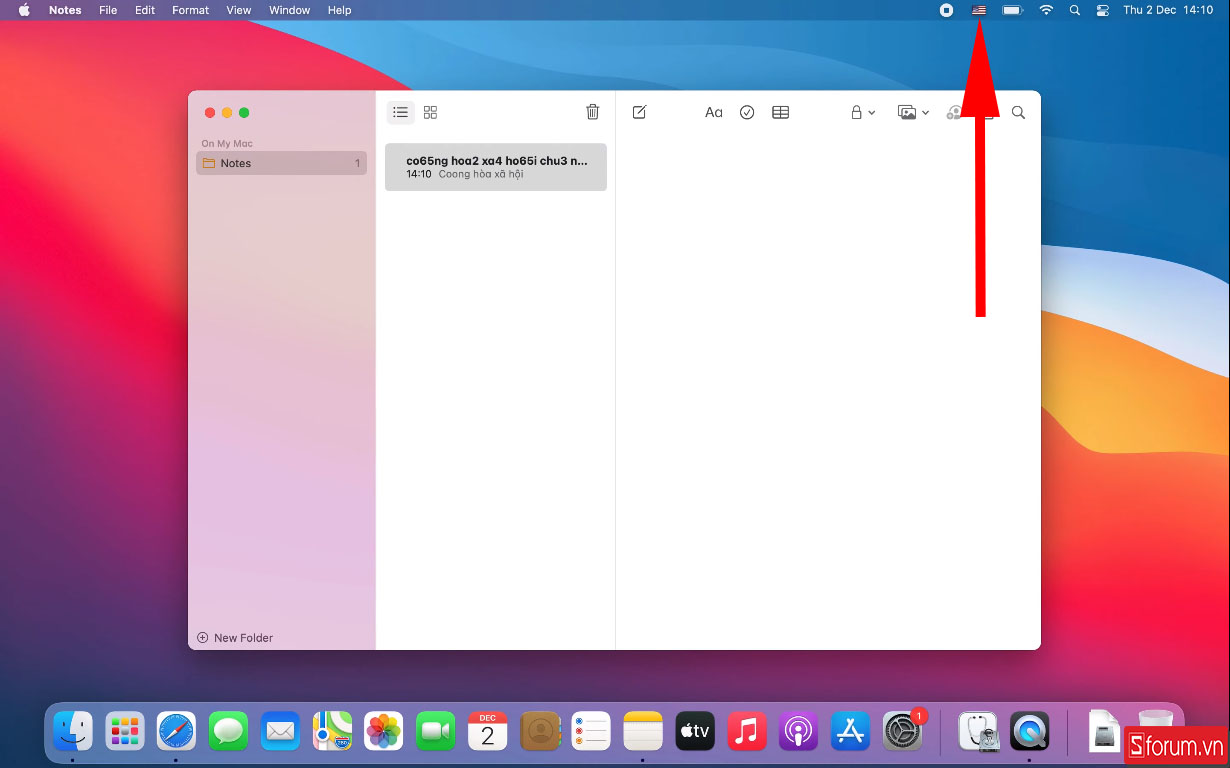The image size is (1230, 768).
Task: Launch the Music app in the Dock
Action: click(x=746, y=732)
